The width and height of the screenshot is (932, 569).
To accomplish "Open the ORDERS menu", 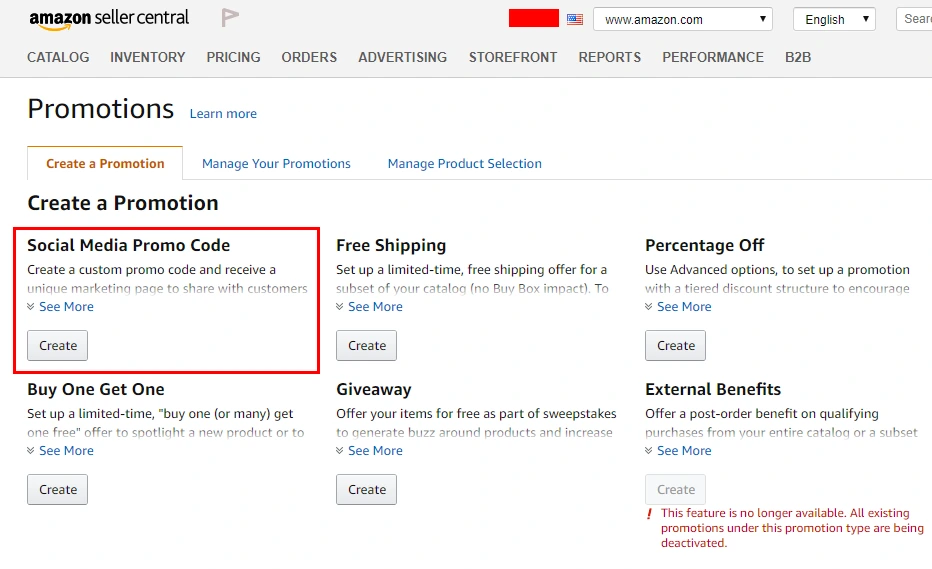I will (309, 57).
